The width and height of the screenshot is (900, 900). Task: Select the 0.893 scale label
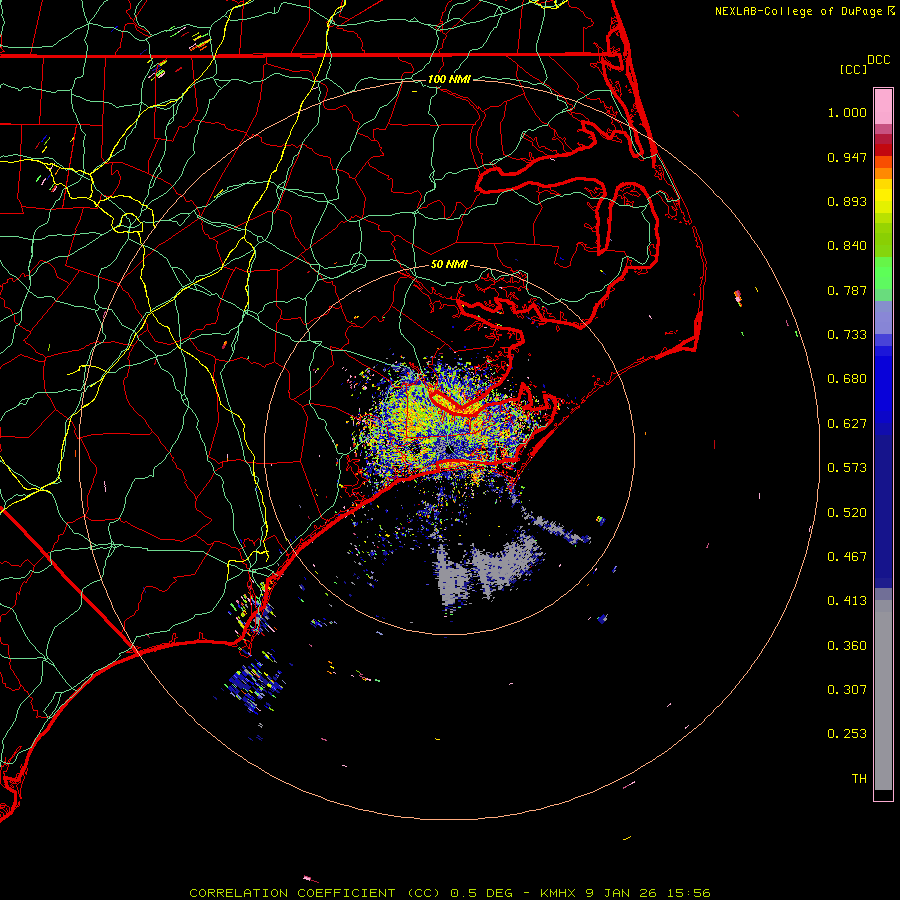click(847, 201)
